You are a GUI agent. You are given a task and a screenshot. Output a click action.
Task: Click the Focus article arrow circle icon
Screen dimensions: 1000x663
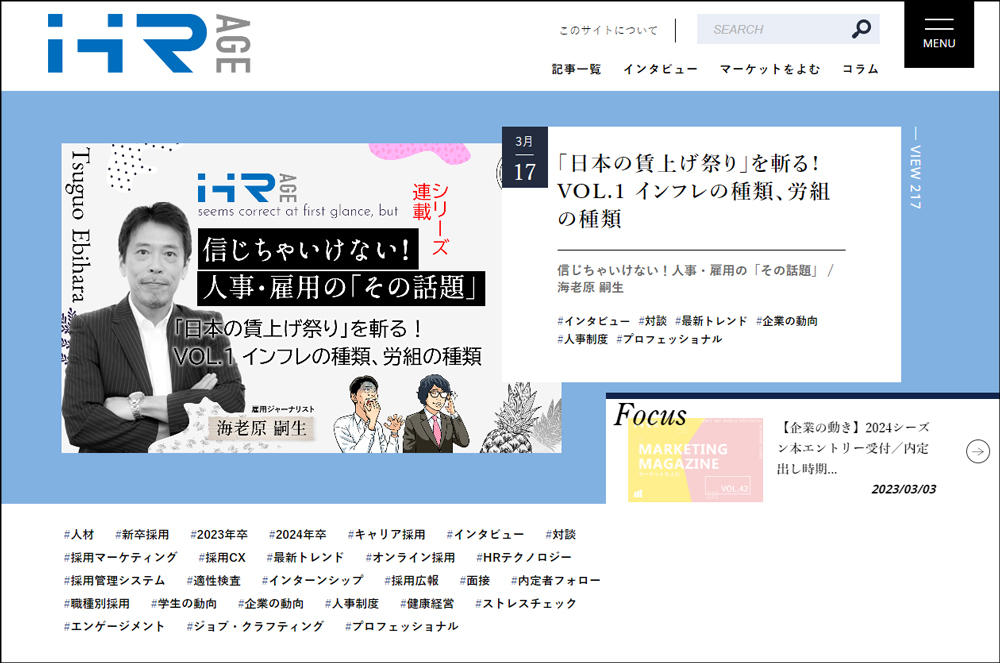coord(978,451)
